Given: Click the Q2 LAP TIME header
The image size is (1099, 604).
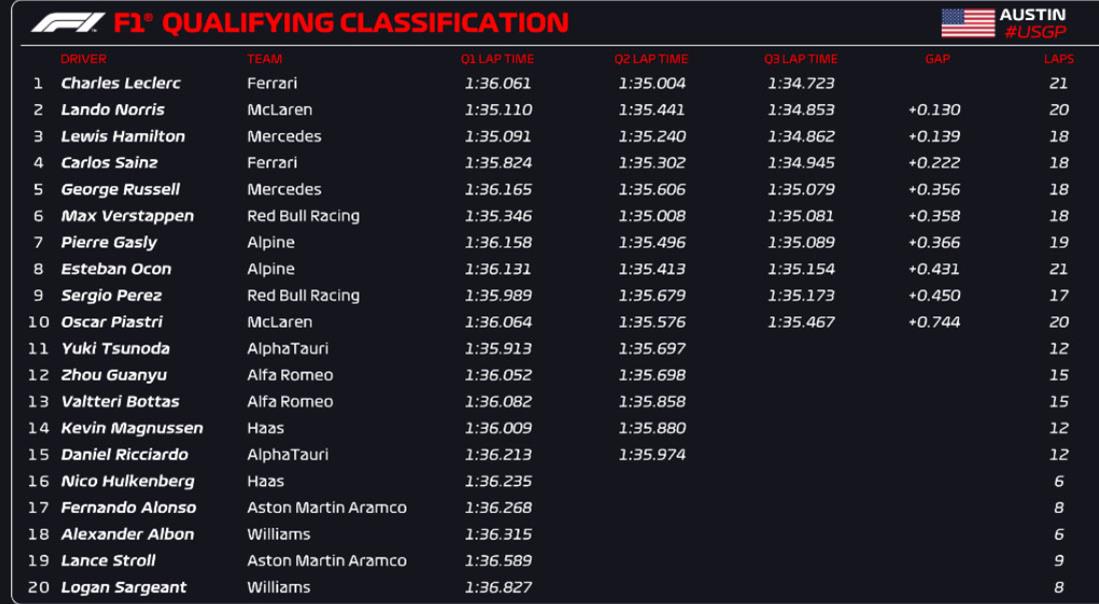Looking at the screenshot, I should (x=651, y=59).
